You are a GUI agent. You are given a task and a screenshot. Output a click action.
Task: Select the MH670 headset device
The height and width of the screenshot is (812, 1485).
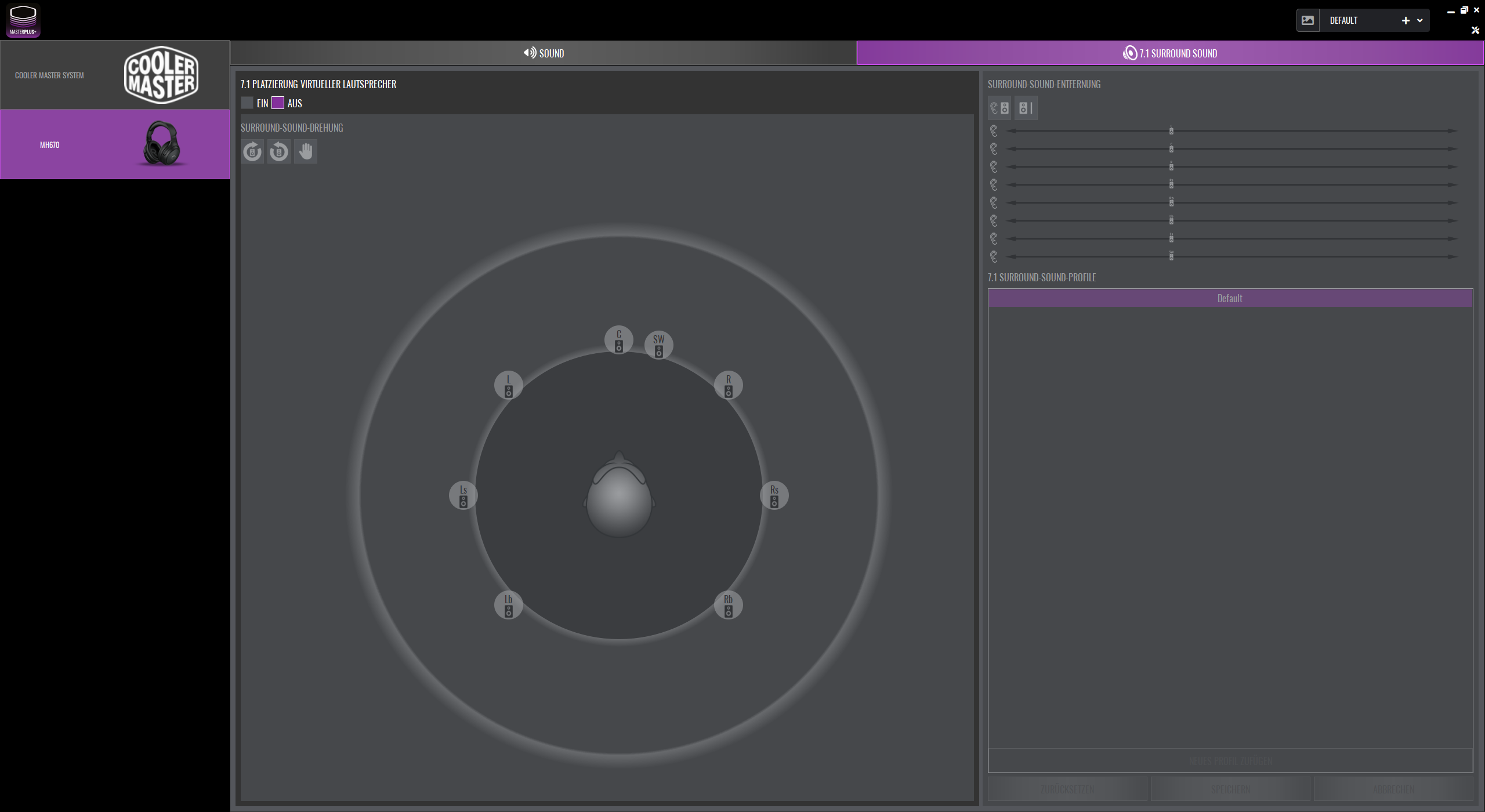click(x=115, y=144)
